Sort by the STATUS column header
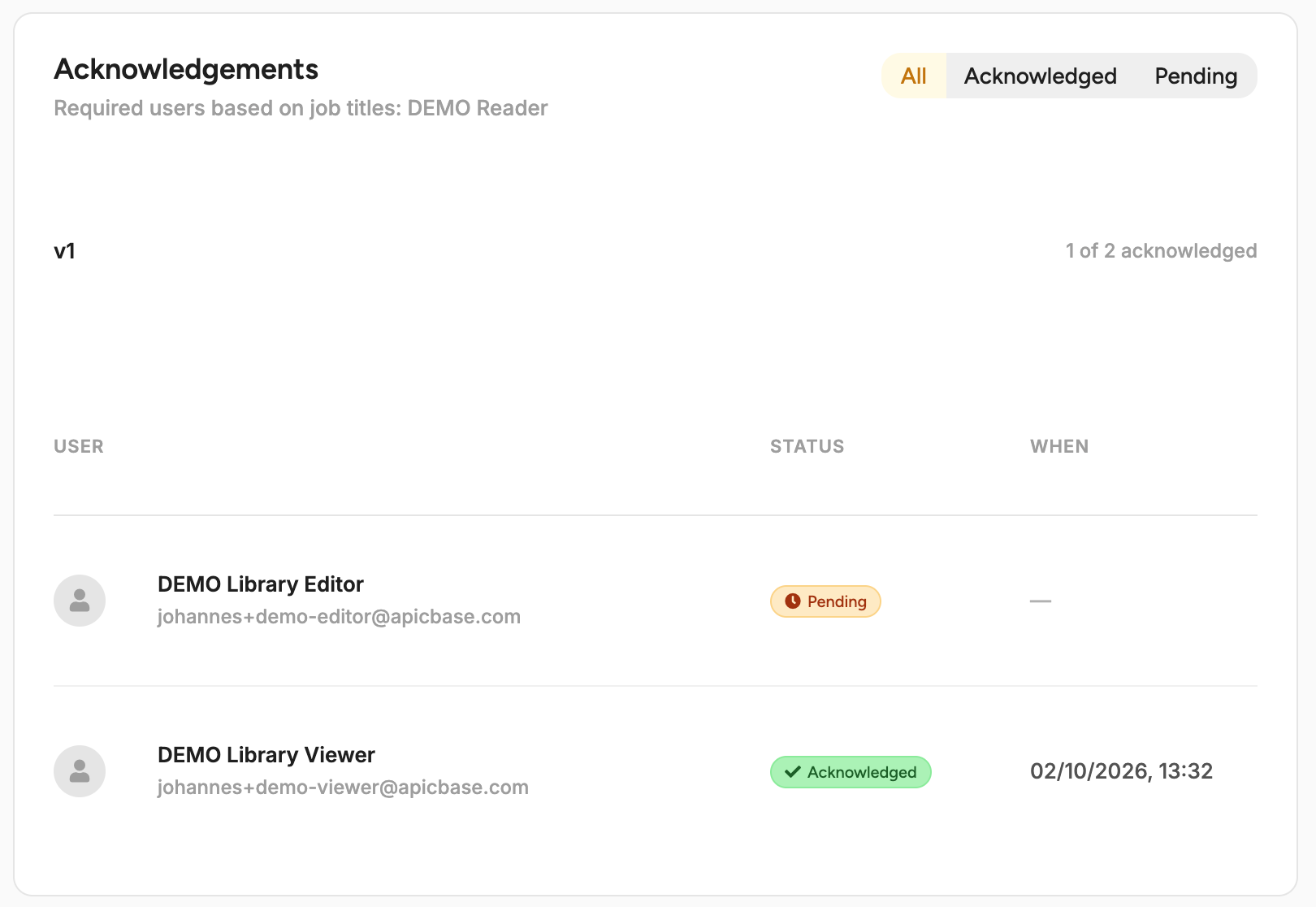 tap(807, 446)
